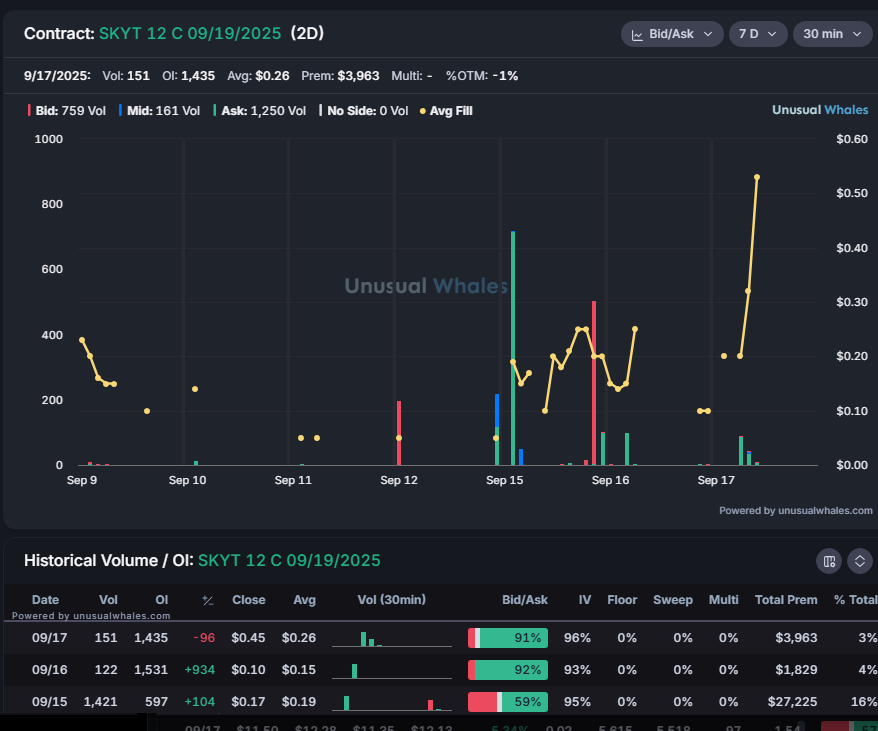Click the Avg: $0.26 stat in header
Image resolution: width=878 pixels, height=731 pixels.
[258, 76]
